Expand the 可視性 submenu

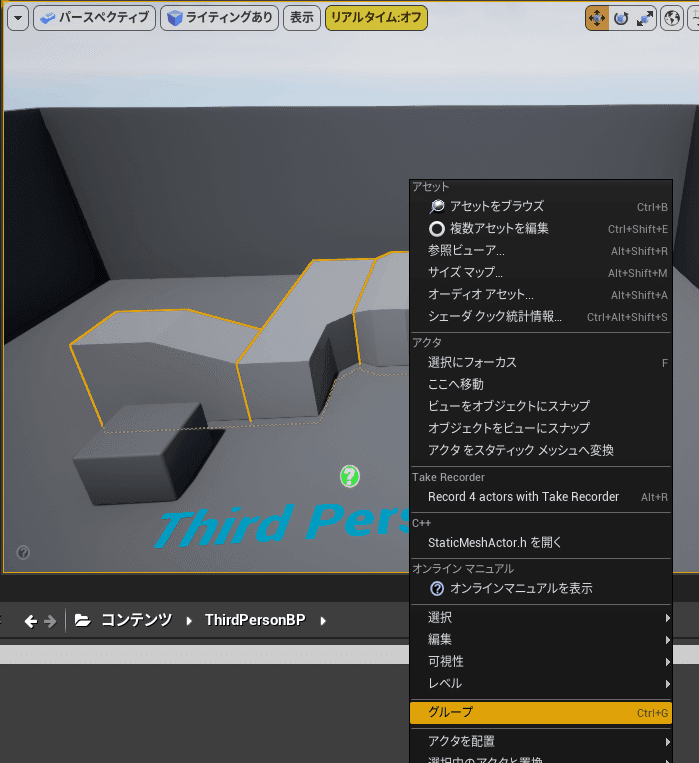(541, 662)
